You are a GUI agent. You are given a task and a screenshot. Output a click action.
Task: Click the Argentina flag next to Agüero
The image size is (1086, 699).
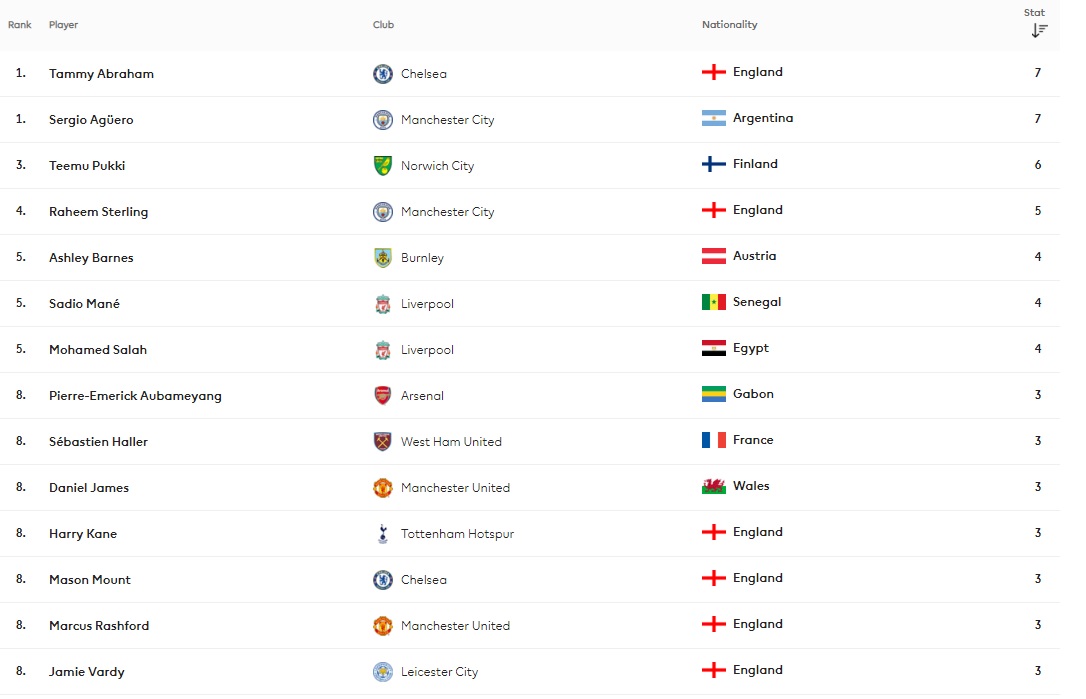click(713, 118)
